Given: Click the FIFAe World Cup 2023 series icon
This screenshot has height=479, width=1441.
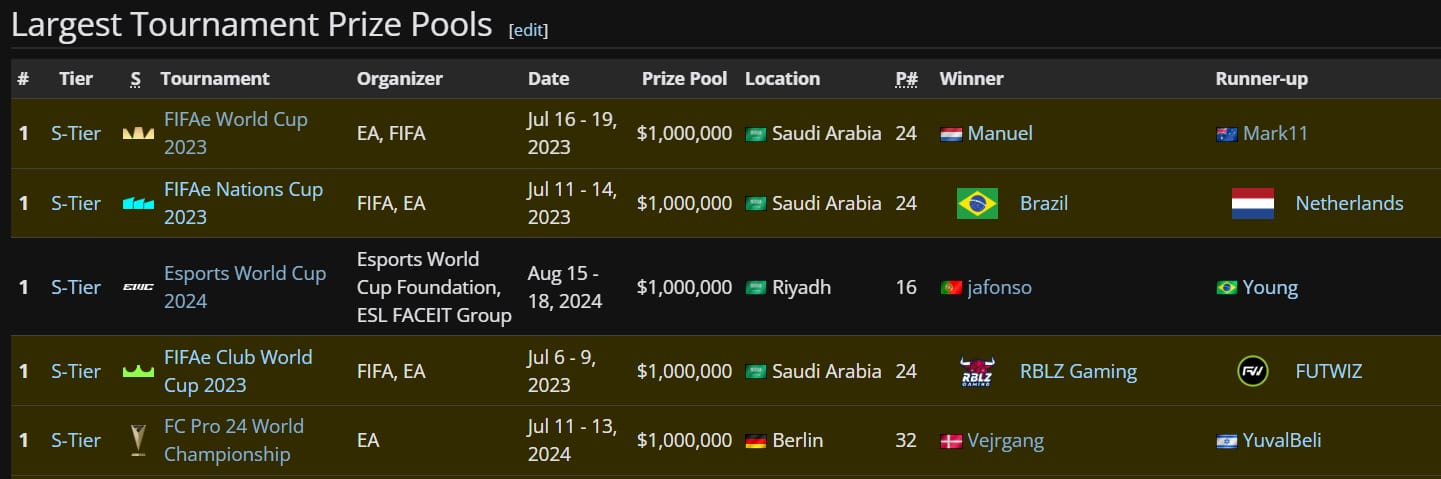Looking at the screenshot, I should 138,133.
